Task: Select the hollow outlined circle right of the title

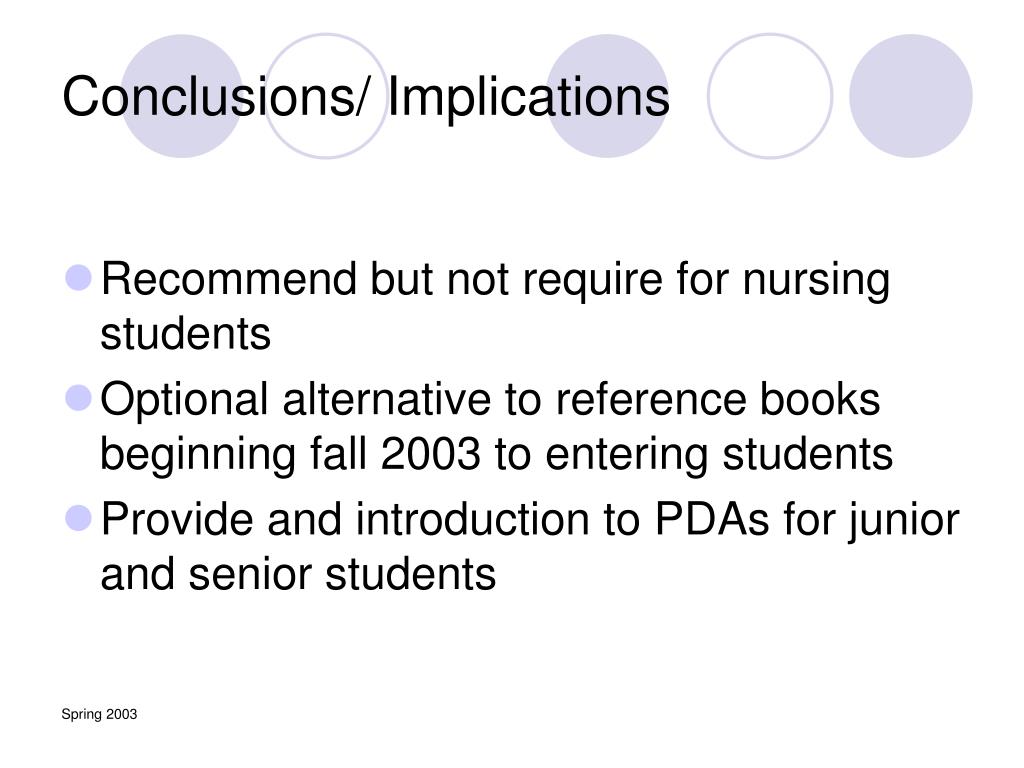Action: click(770, 96)
